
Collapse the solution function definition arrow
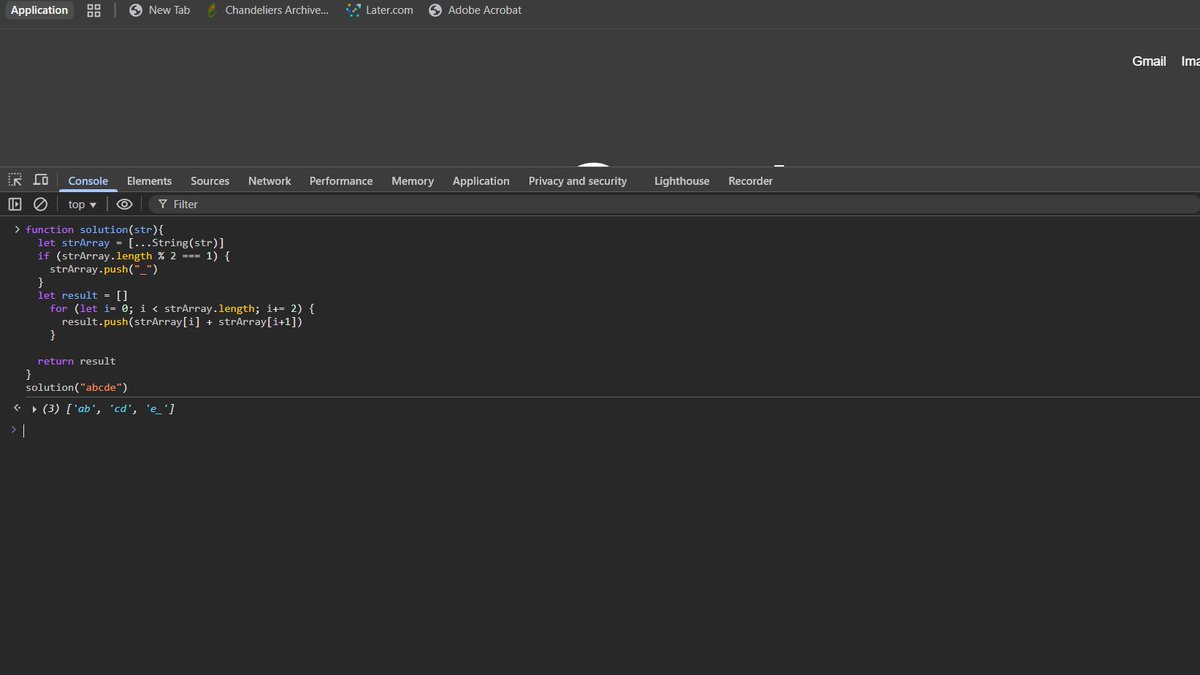pos(17,229)
